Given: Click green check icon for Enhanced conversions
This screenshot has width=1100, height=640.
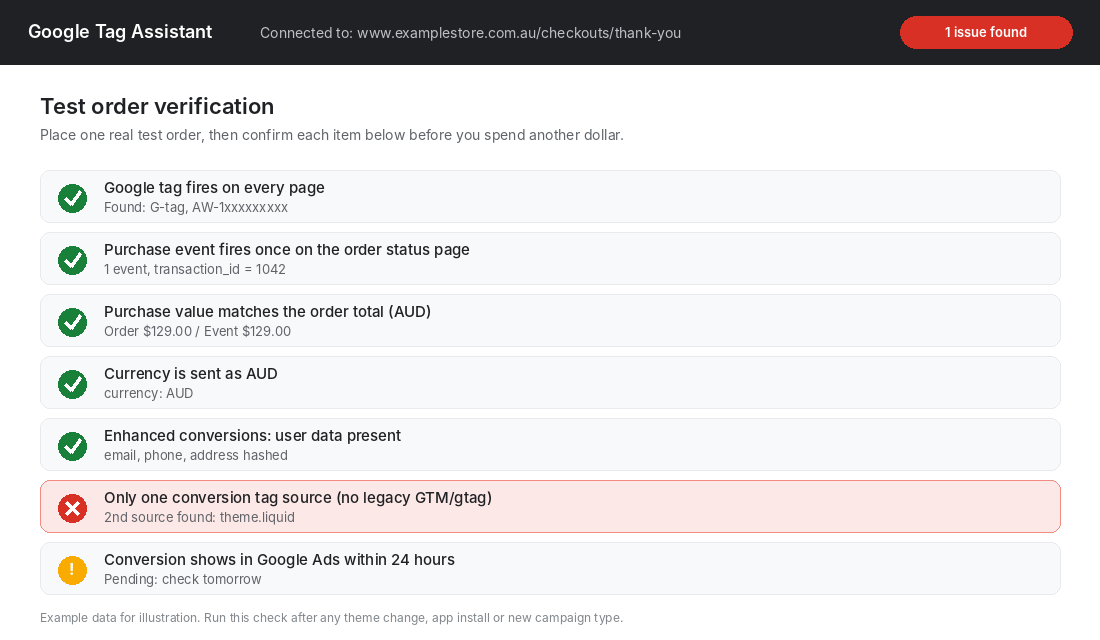Looking at the screenshot, I should click(x=72, y=446).
